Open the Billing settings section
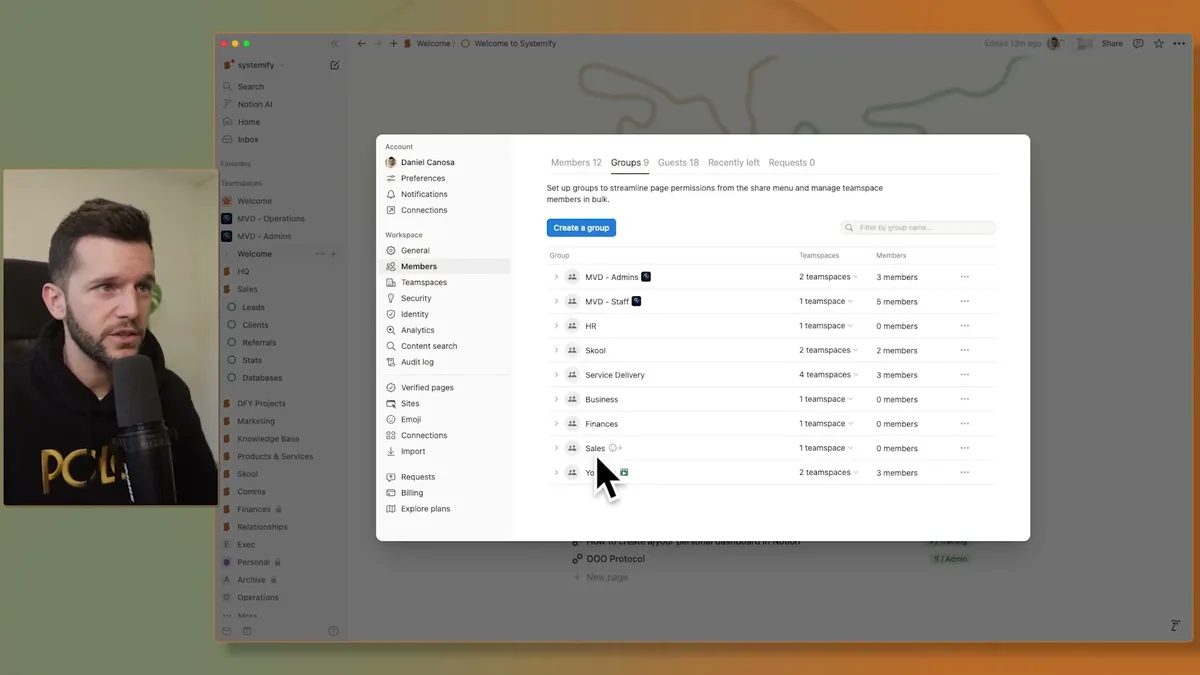Screen dimensions: 1200x675 411,492
